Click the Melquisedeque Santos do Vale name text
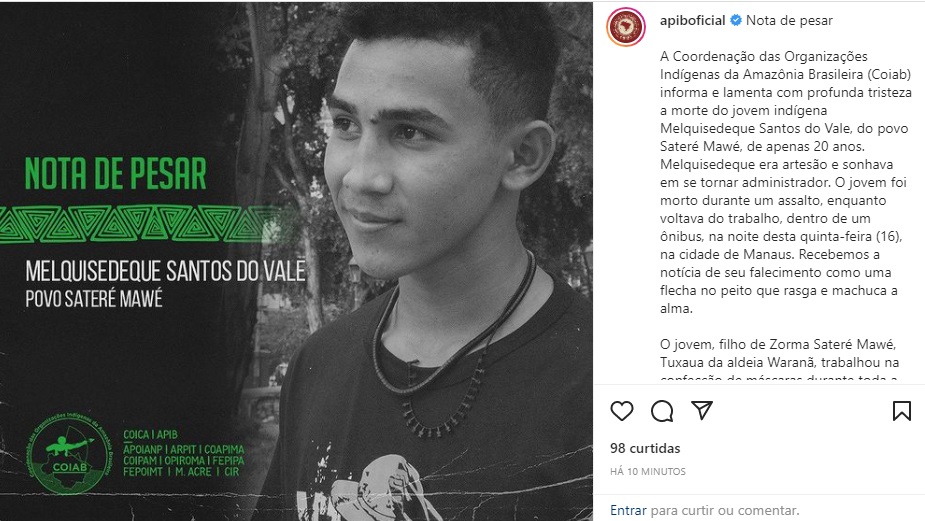925x521 pixels. click(165, 271)
